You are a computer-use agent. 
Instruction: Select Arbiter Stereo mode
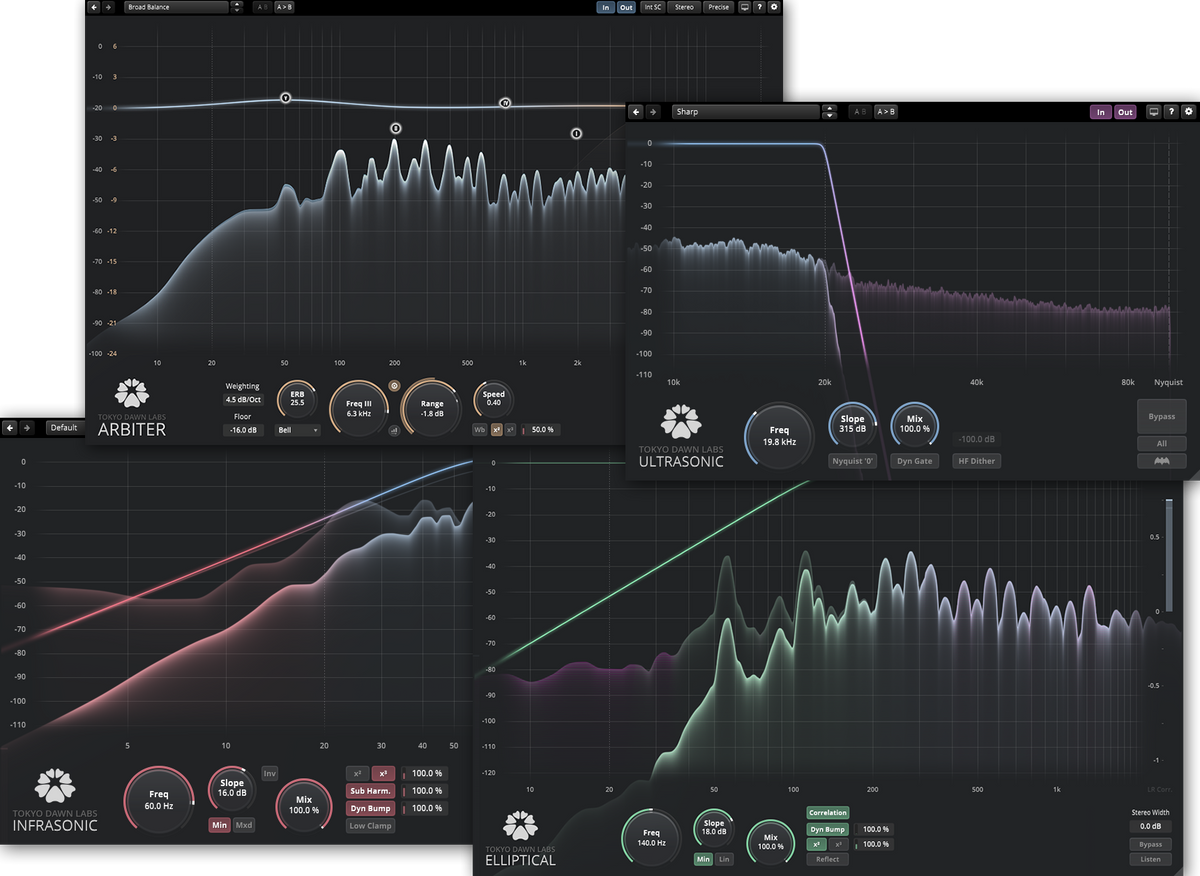684,7
